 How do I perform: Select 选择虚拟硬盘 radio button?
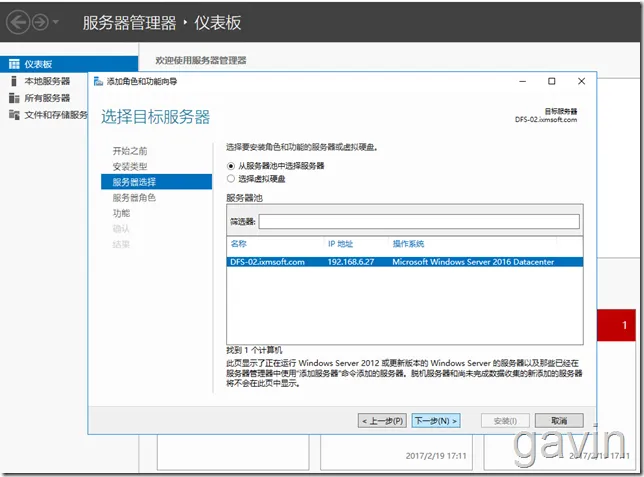tap(231, 178)
